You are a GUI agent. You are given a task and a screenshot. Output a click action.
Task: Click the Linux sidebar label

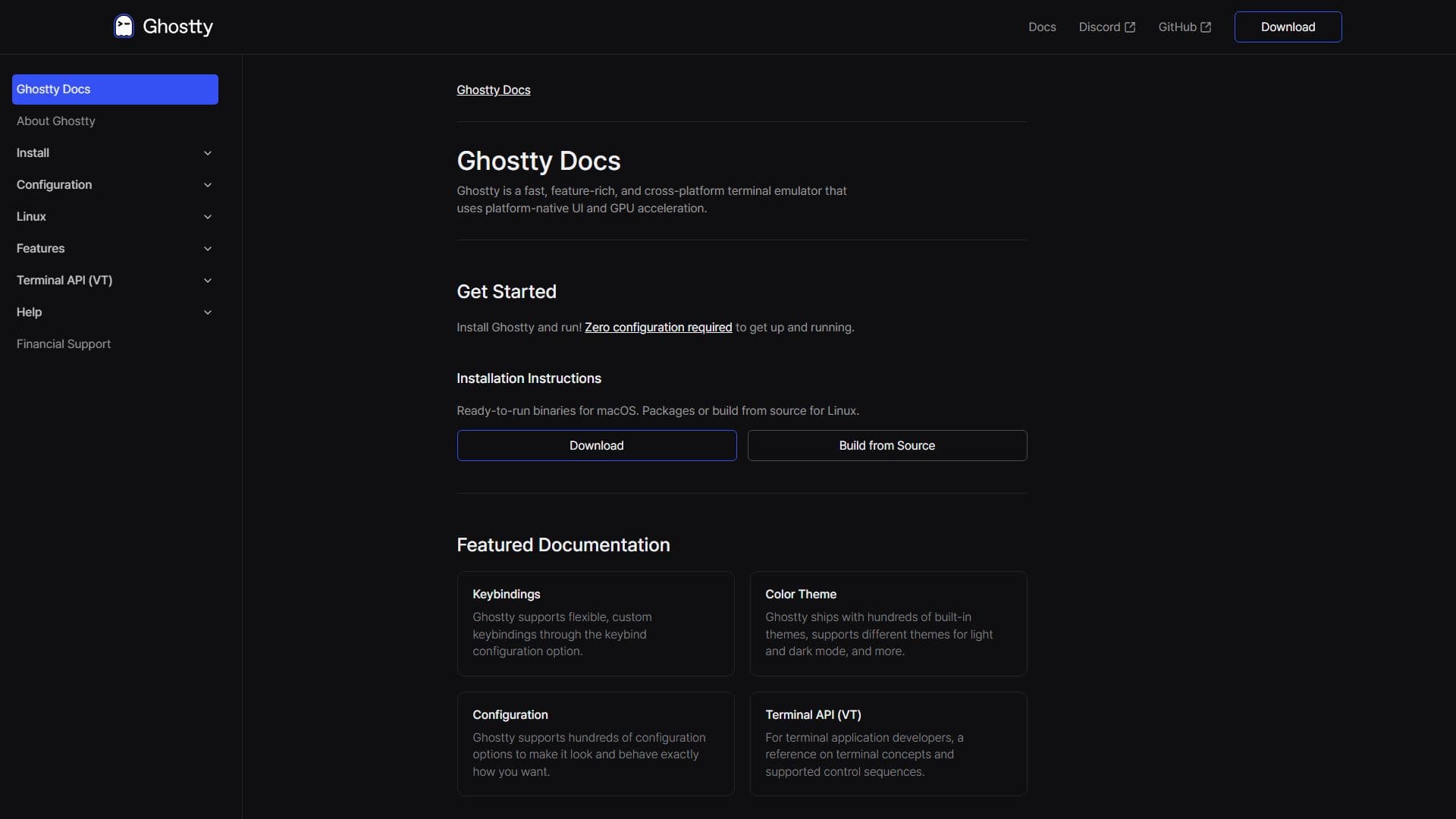coord(31,217)
